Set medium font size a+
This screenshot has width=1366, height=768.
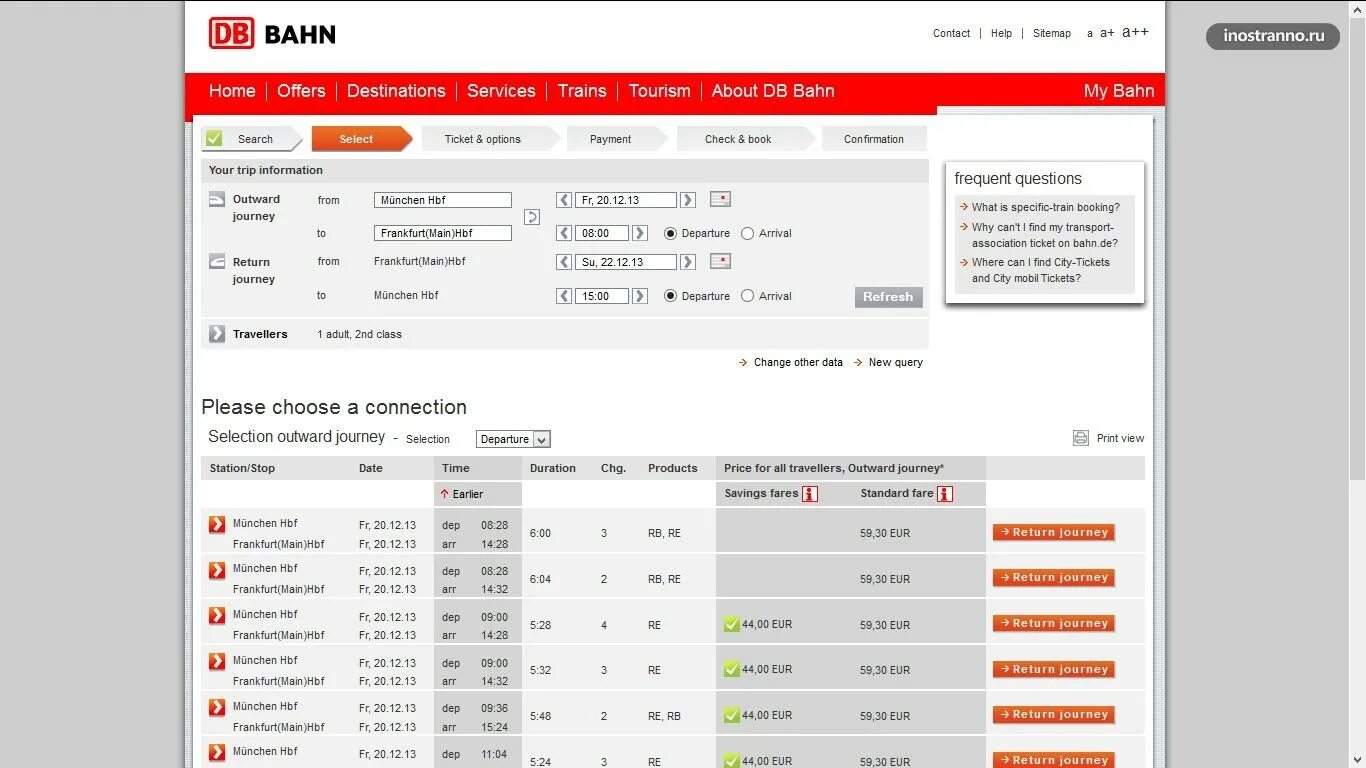click(1107, 33)
